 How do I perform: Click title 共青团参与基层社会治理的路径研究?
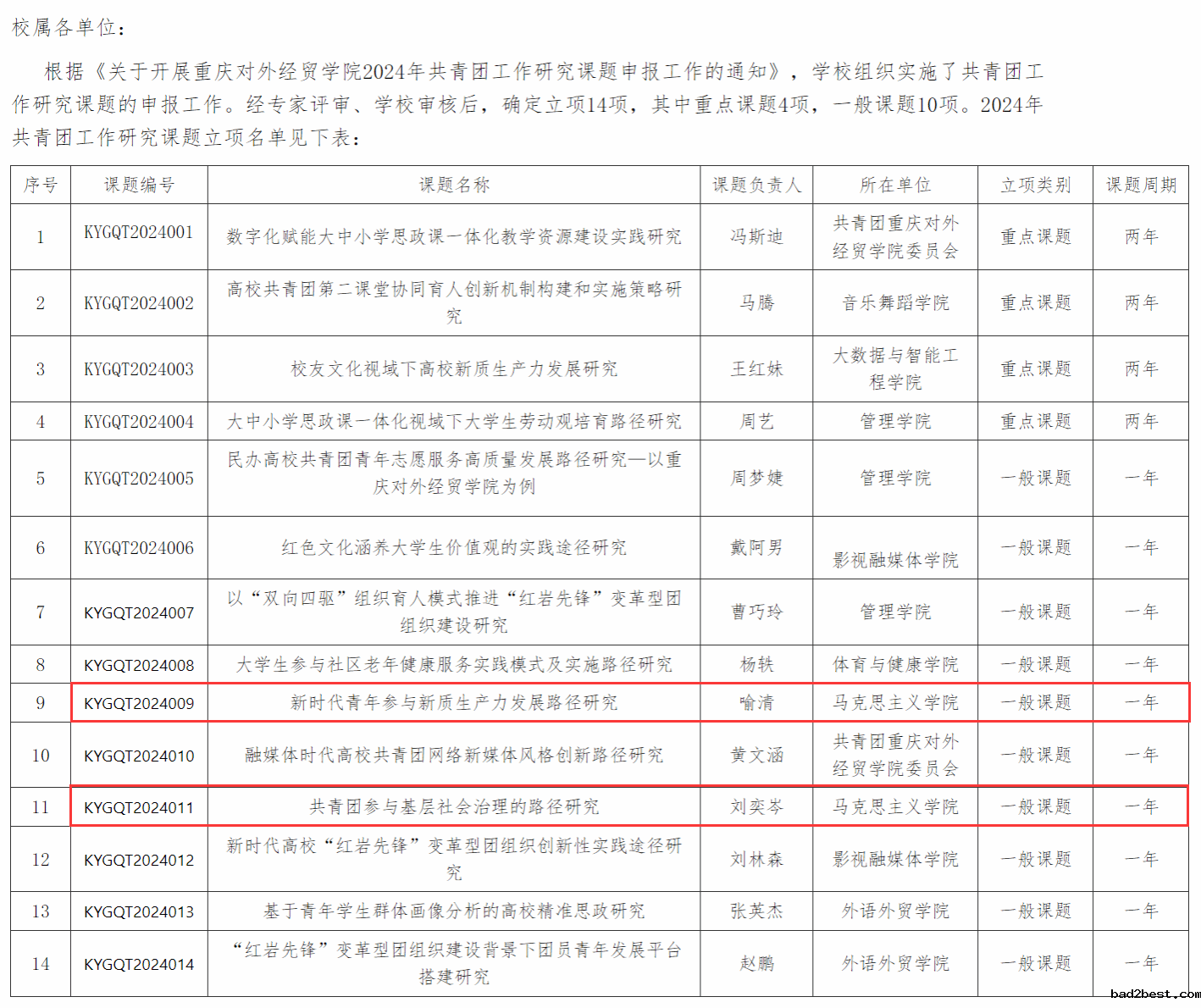coord(454,807)
